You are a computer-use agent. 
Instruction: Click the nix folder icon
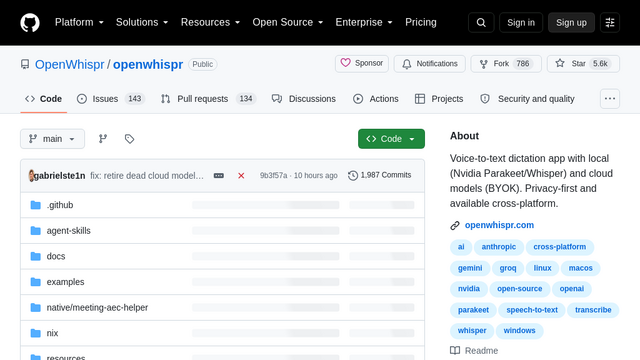coord(36,333)
